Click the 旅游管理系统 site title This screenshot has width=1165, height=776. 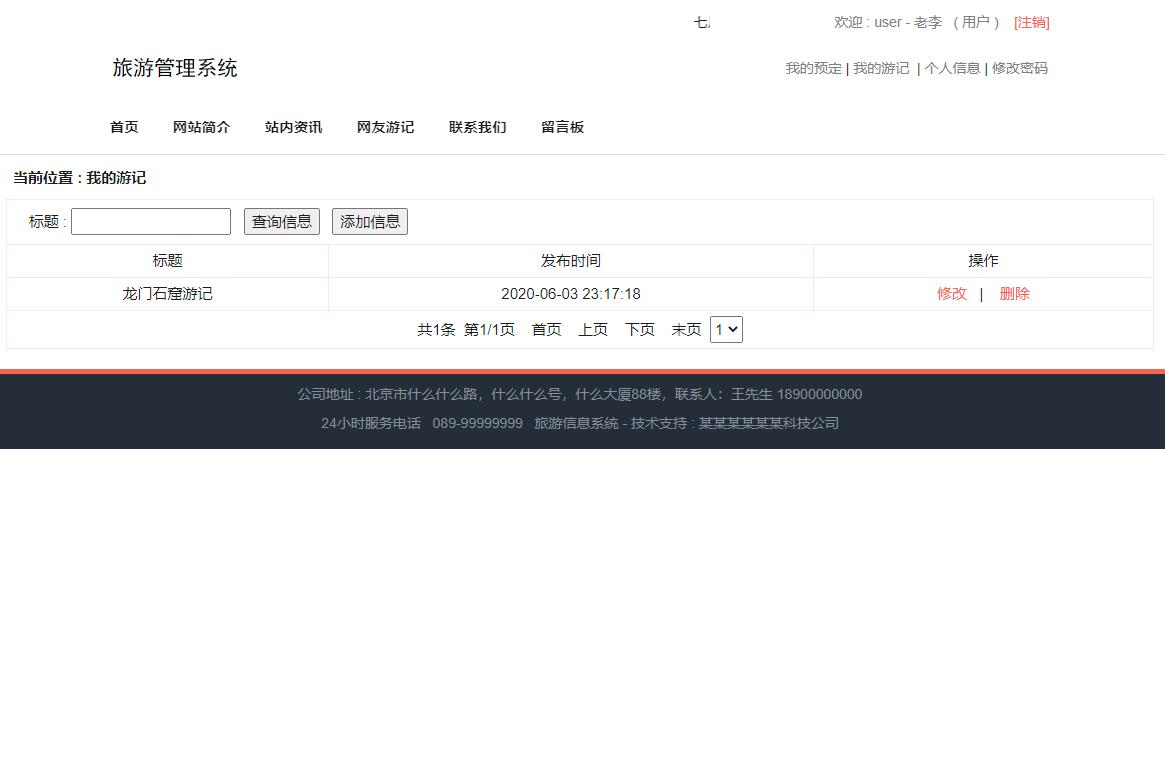click(x=175, y=68)
